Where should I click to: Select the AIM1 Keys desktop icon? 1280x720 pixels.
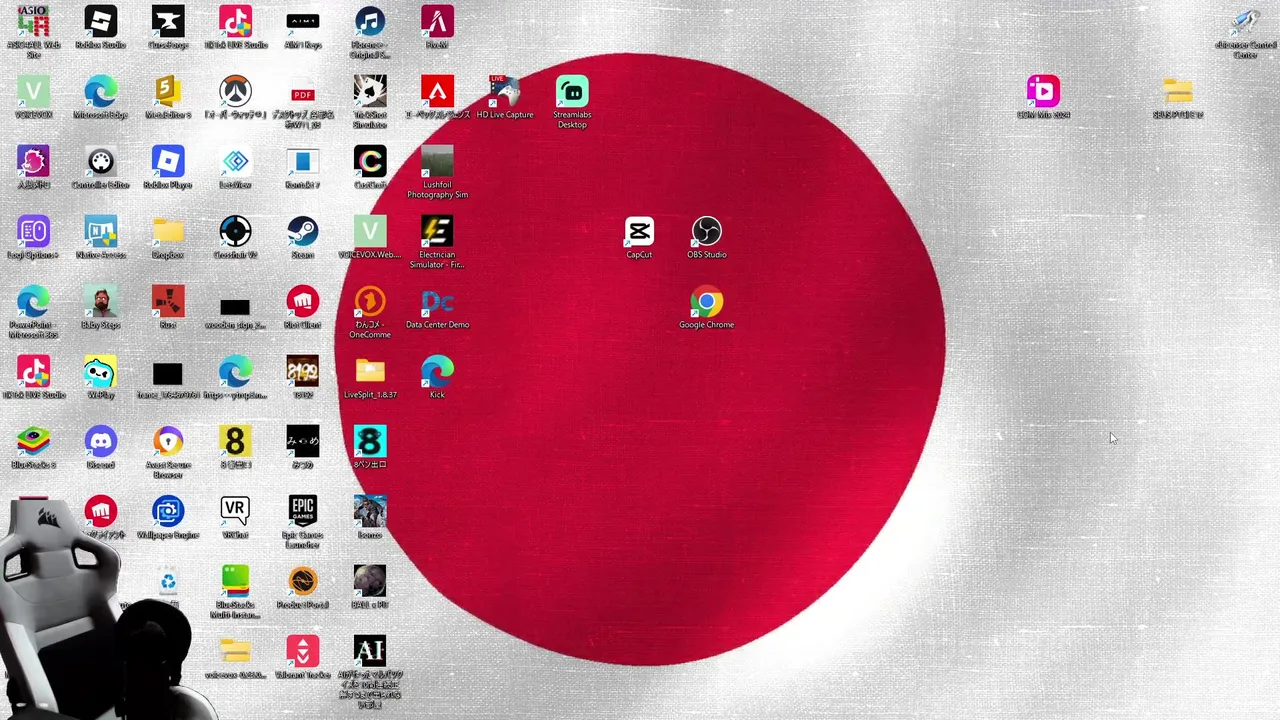click(x=303, y=22)
